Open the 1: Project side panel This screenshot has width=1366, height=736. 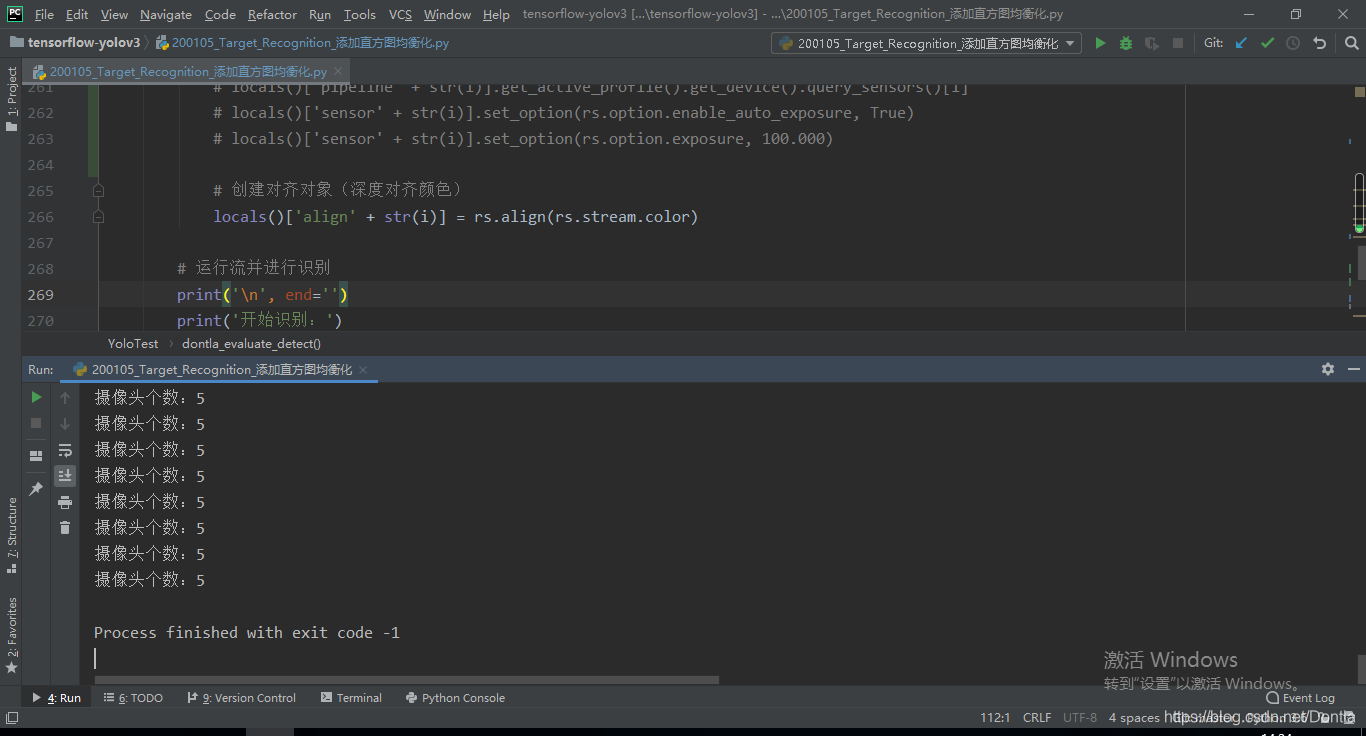[x=12, y=100]
